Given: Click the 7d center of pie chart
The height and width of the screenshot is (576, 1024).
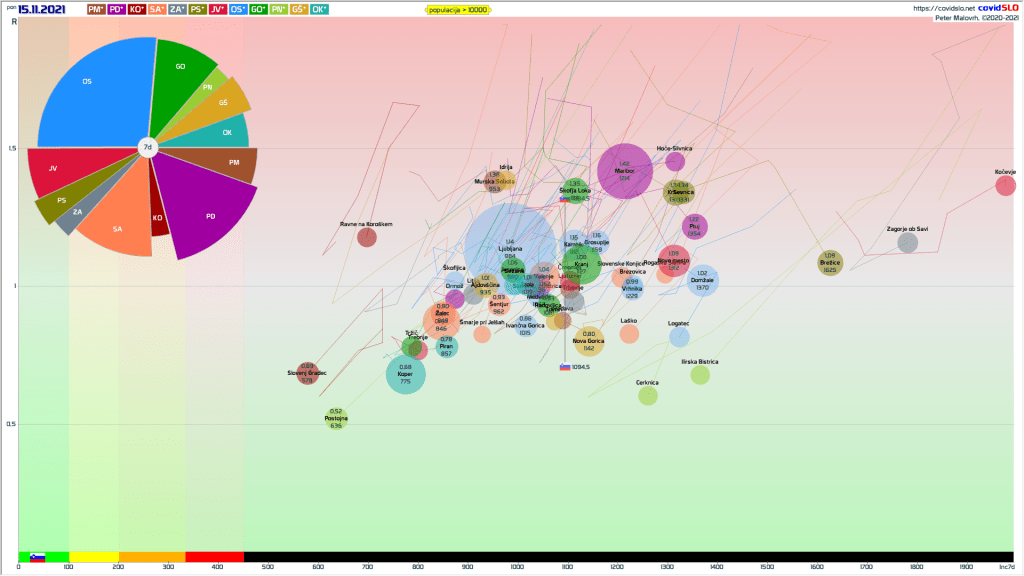Looking at the screenshot, I should tap(148, 148).
